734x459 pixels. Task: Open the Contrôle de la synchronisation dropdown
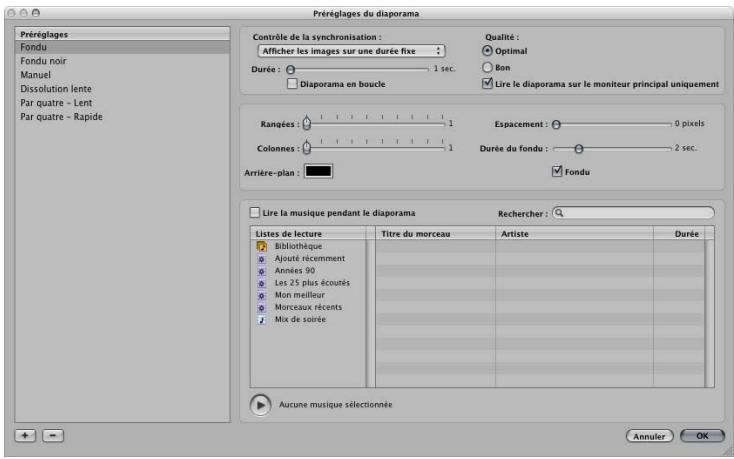click(x=351, y=51)
